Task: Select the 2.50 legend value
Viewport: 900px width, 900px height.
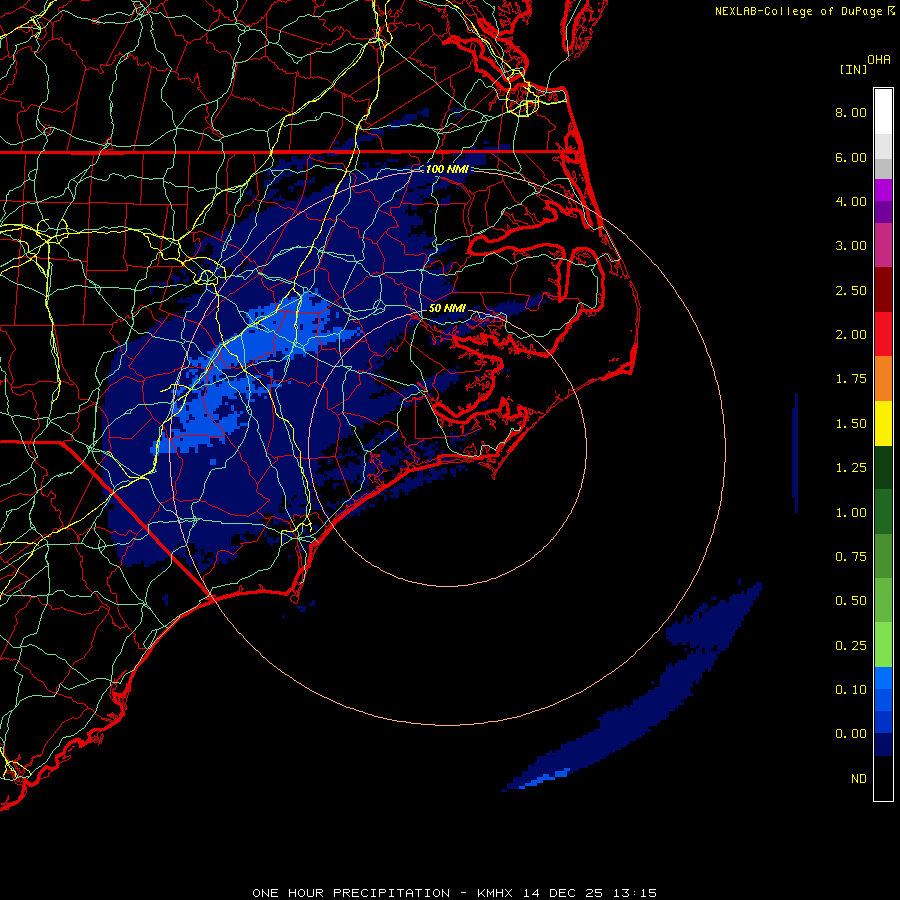Action: pyautogui.click(x=851, y=290)
